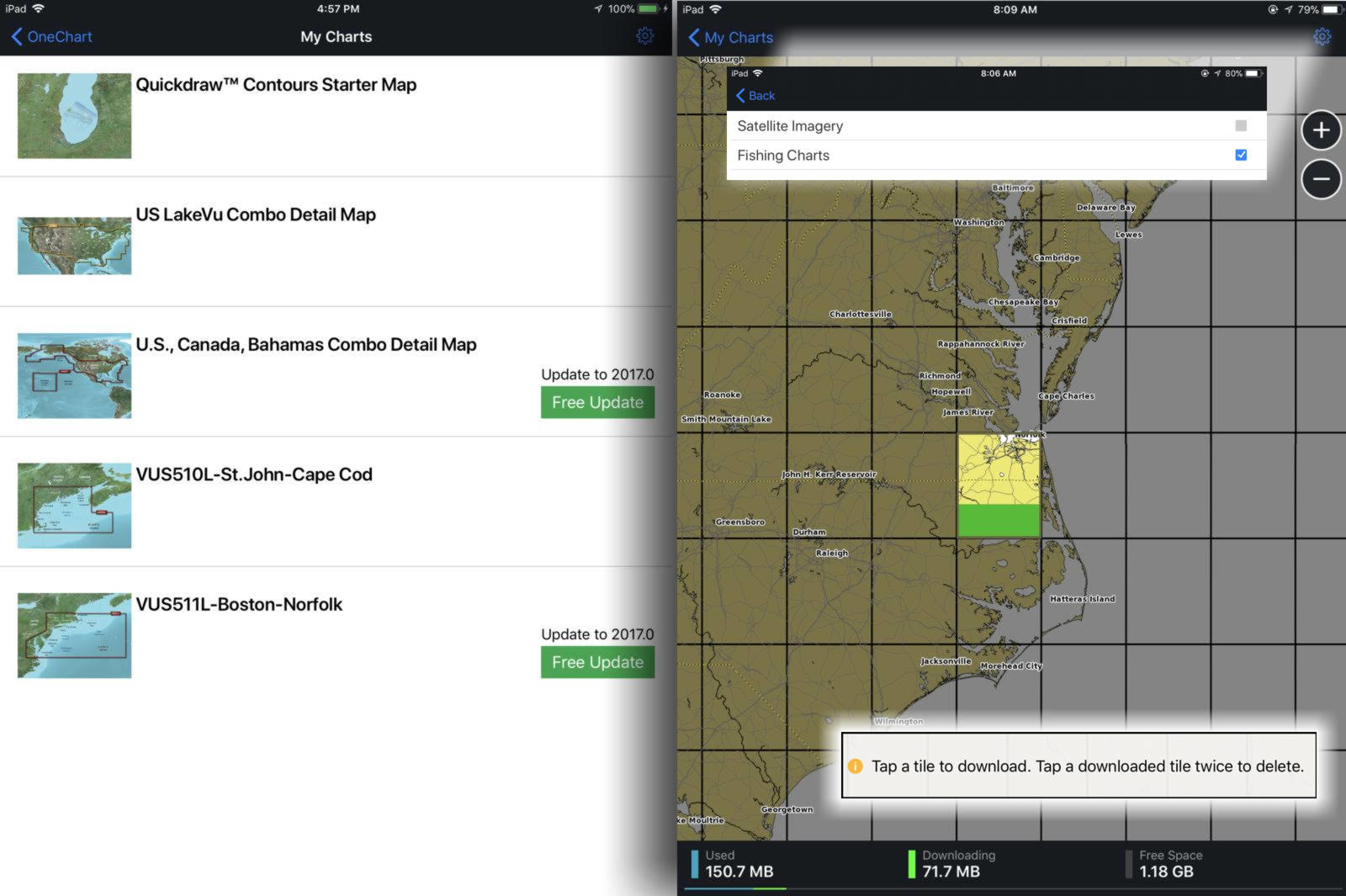
Task: Tap the Morehead City label on map
Action: click(x=1010, y=665)
